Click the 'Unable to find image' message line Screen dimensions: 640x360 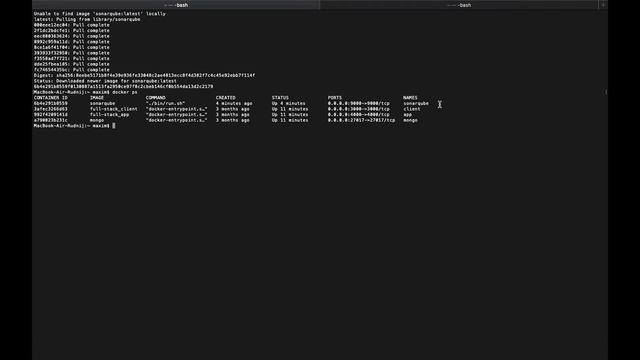[100, 14]
